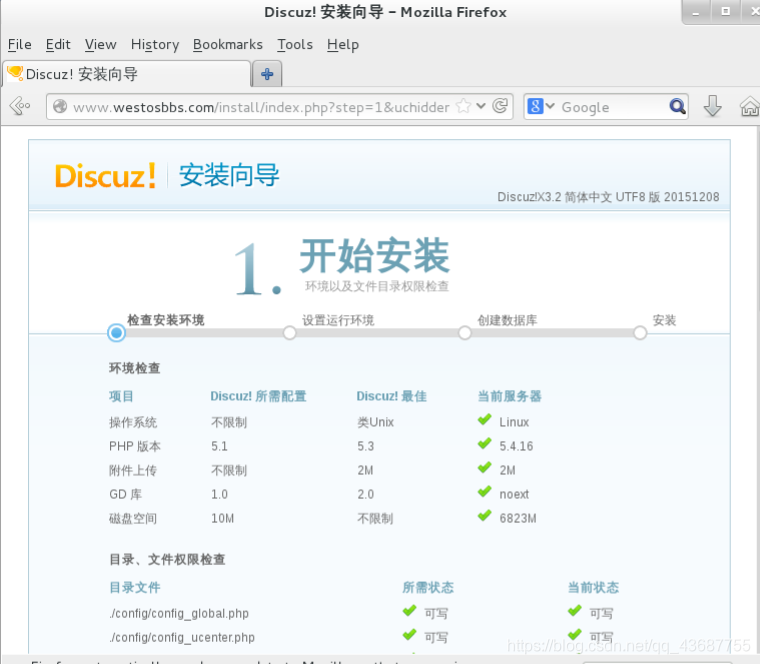Open the Bookmarks menu
Image resolution: width=760 pixels, height=664 pixels.
[x=228, y=45]
